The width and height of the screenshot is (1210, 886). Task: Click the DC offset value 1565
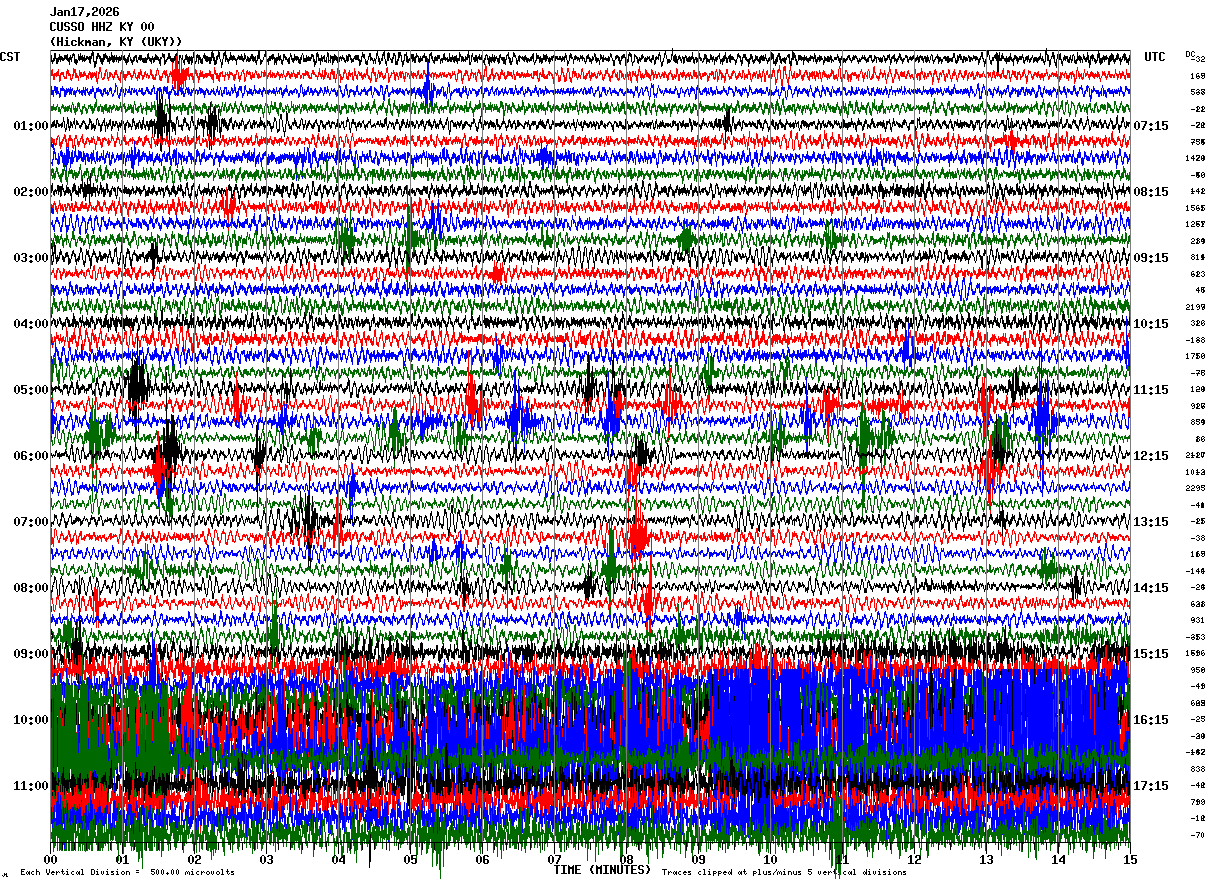[1197, 208]
